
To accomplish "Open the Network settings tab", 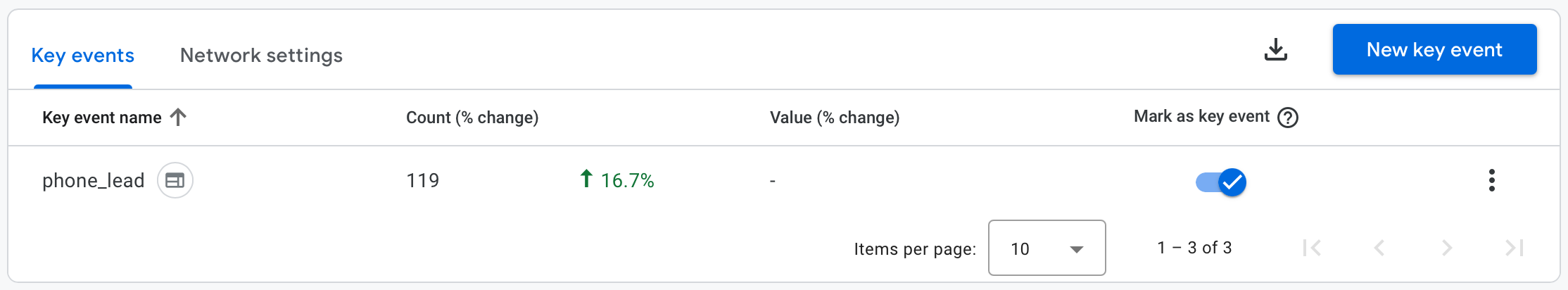I will click(x=261, y=56).
